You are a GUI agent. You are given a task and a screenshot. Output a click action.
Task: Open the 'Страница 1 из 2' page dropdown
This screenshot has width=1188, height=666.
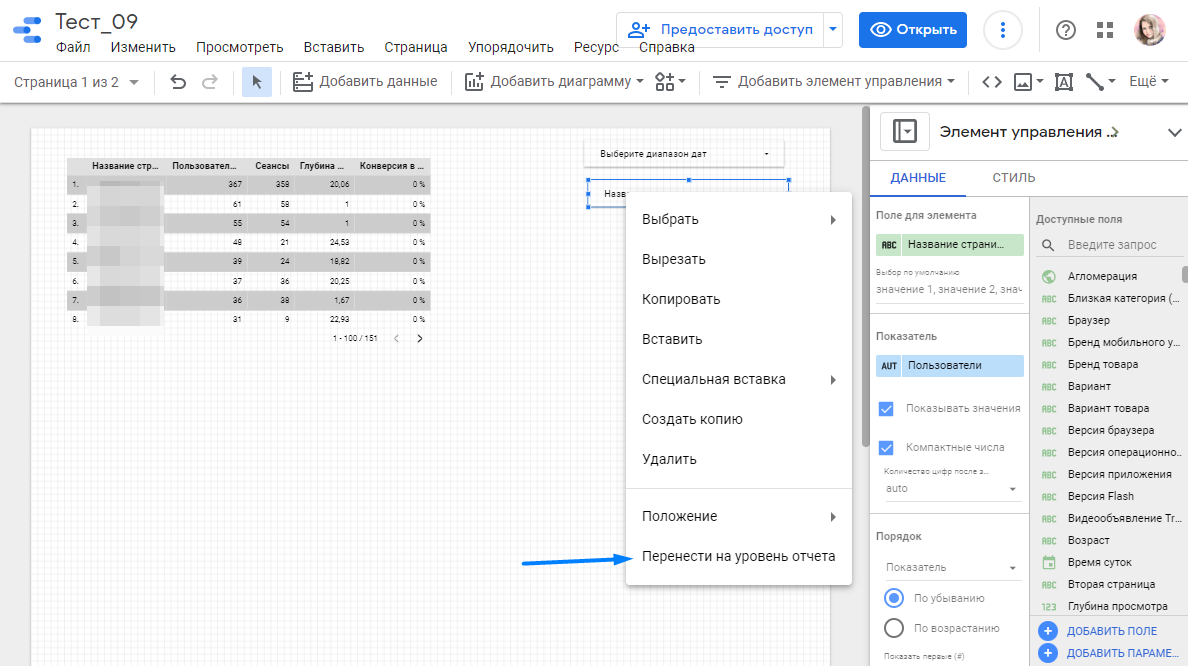click(x=76, y=82)
